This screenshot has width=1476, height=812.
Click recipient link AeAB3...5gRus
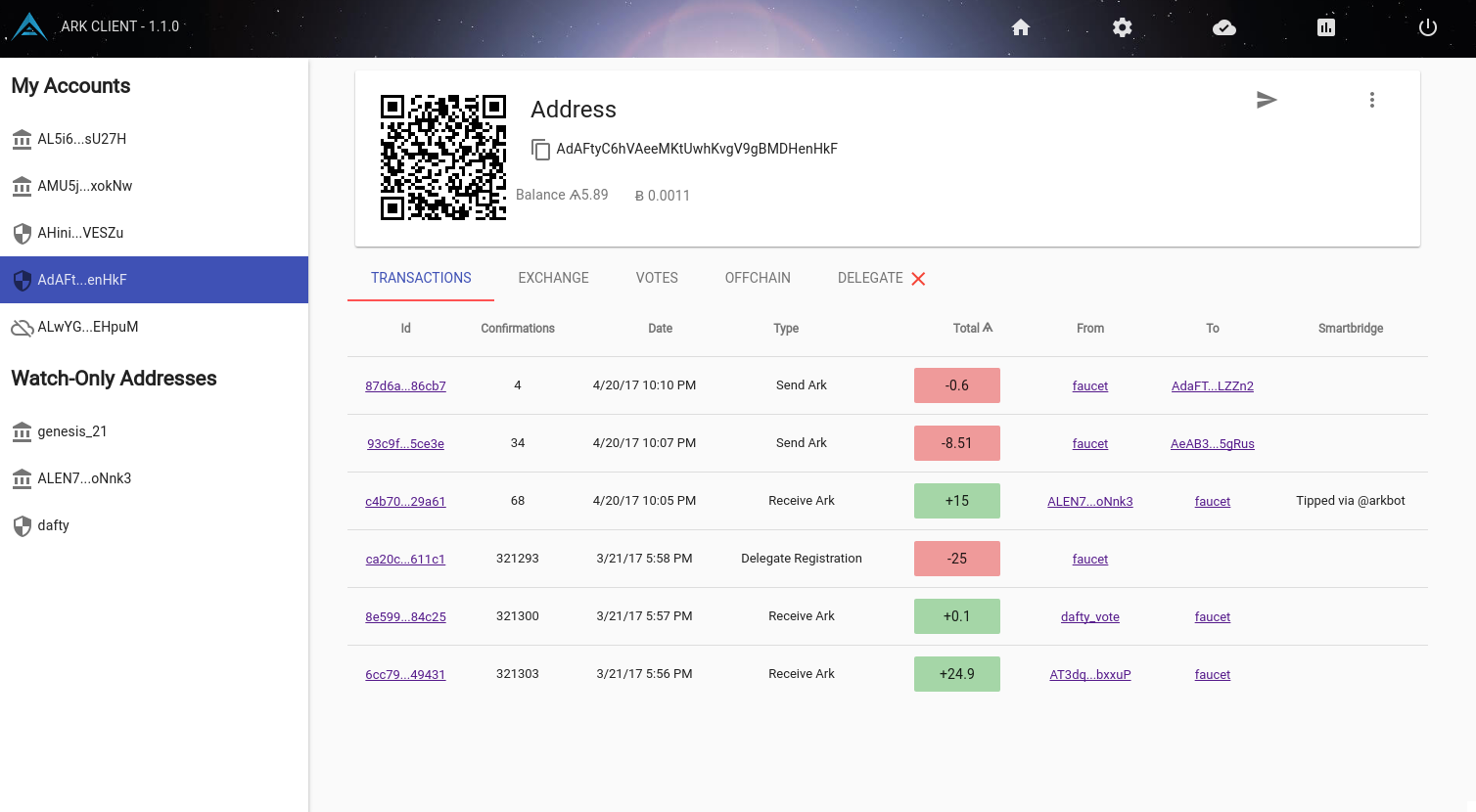(x=1212, y=443)
